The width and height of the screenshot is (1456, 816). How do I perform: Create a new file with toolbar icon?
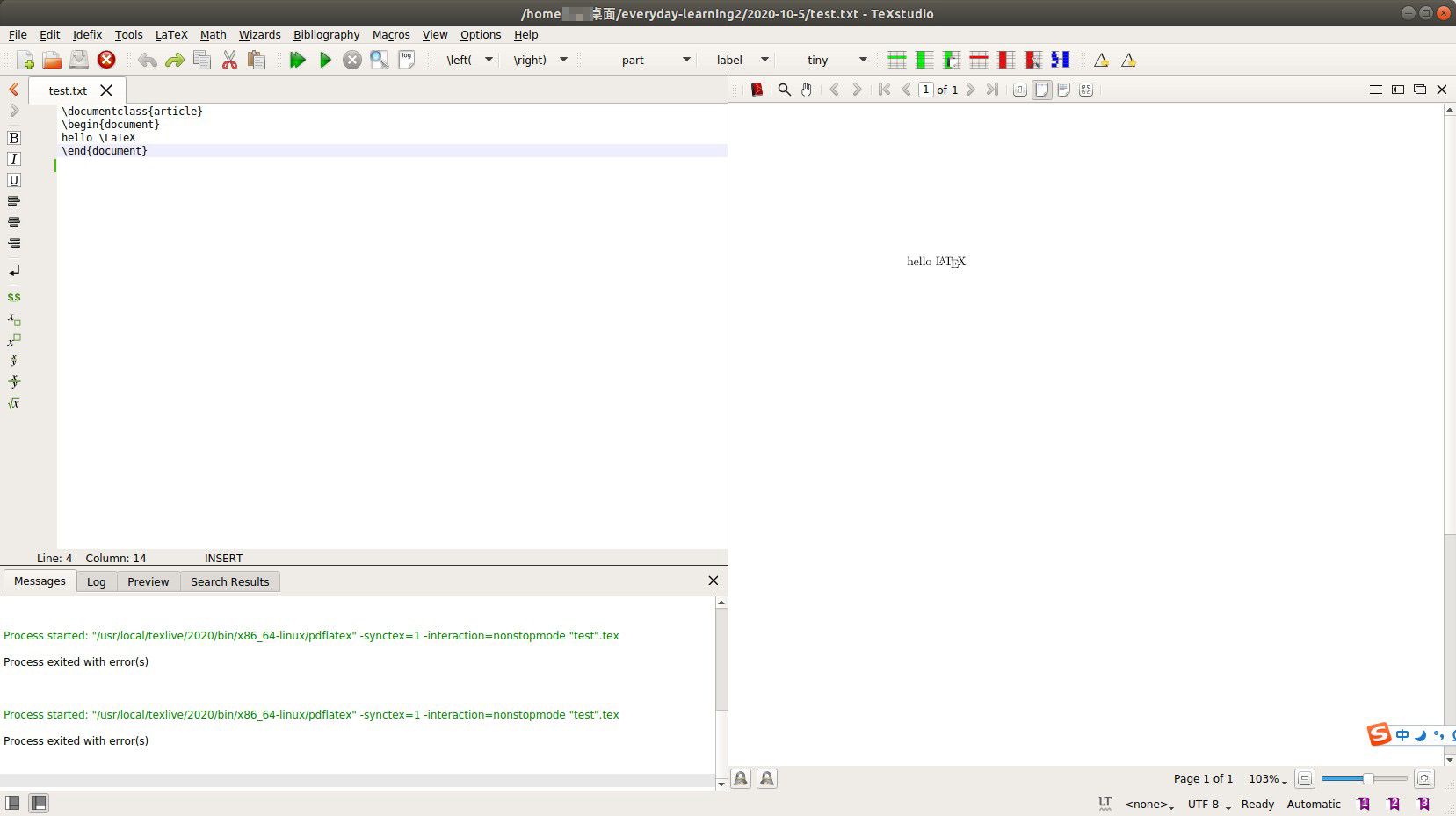pyautogui.click(x=25, y=60)
